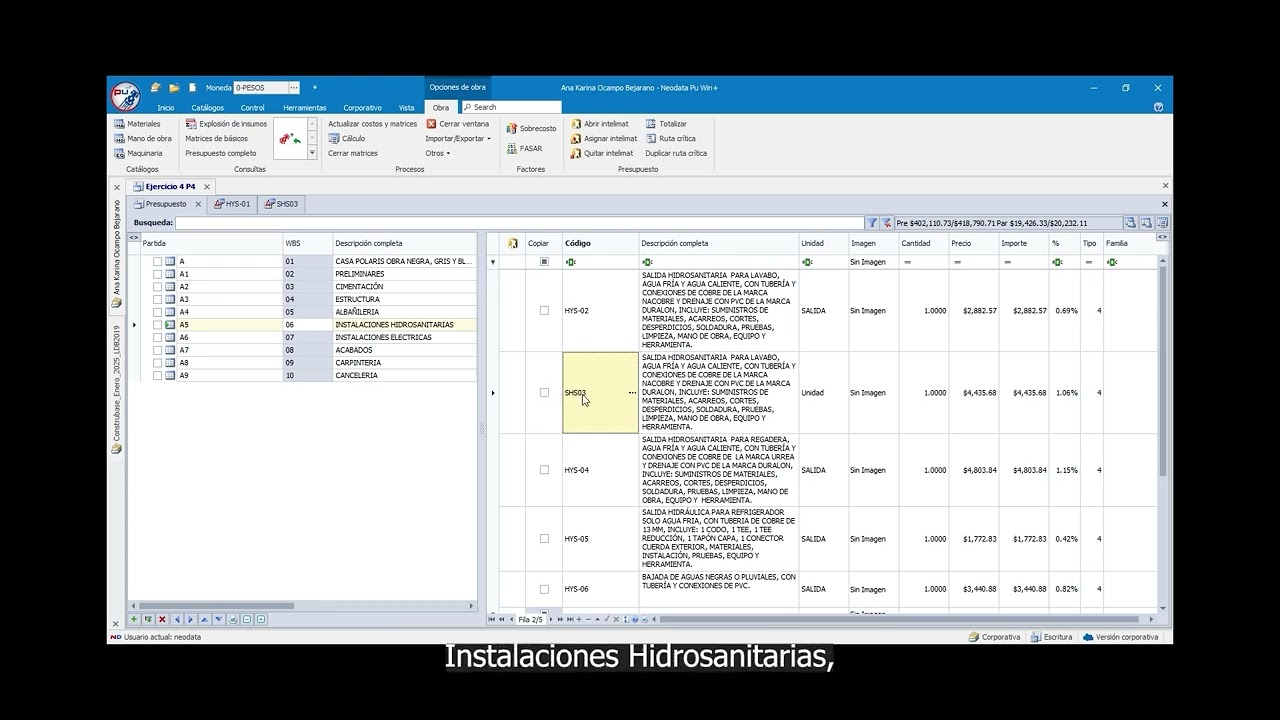Screen dimensions: 1280x720
Task: Open the FASAR factor
Action: (524, 148)
